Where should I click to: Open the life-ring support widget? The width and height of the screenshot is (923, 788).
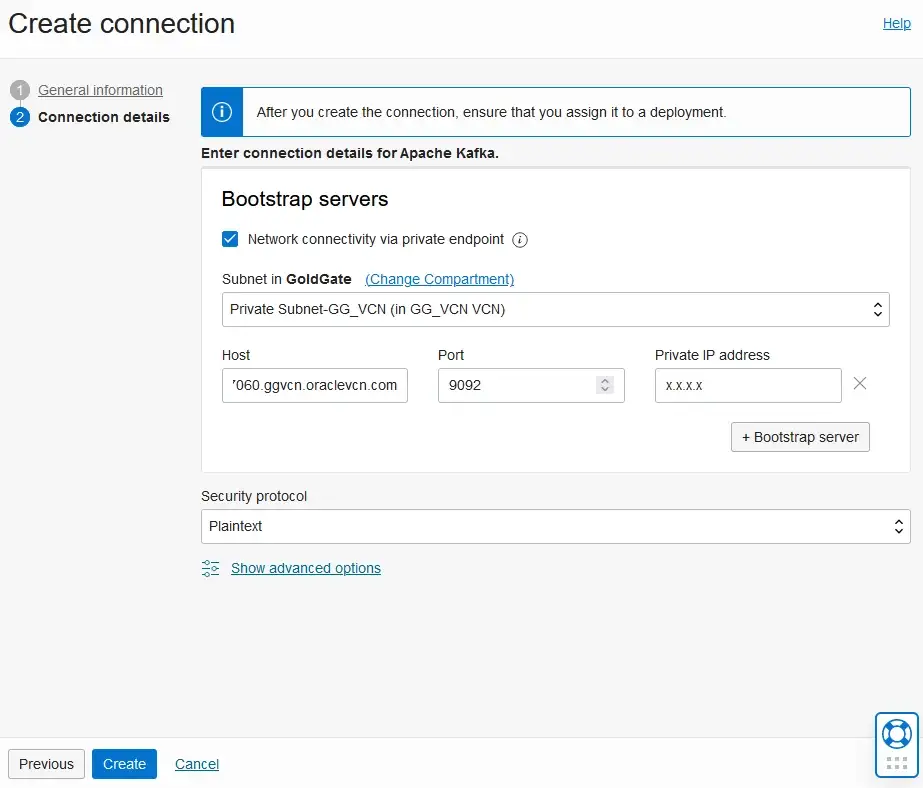[896, 733]
